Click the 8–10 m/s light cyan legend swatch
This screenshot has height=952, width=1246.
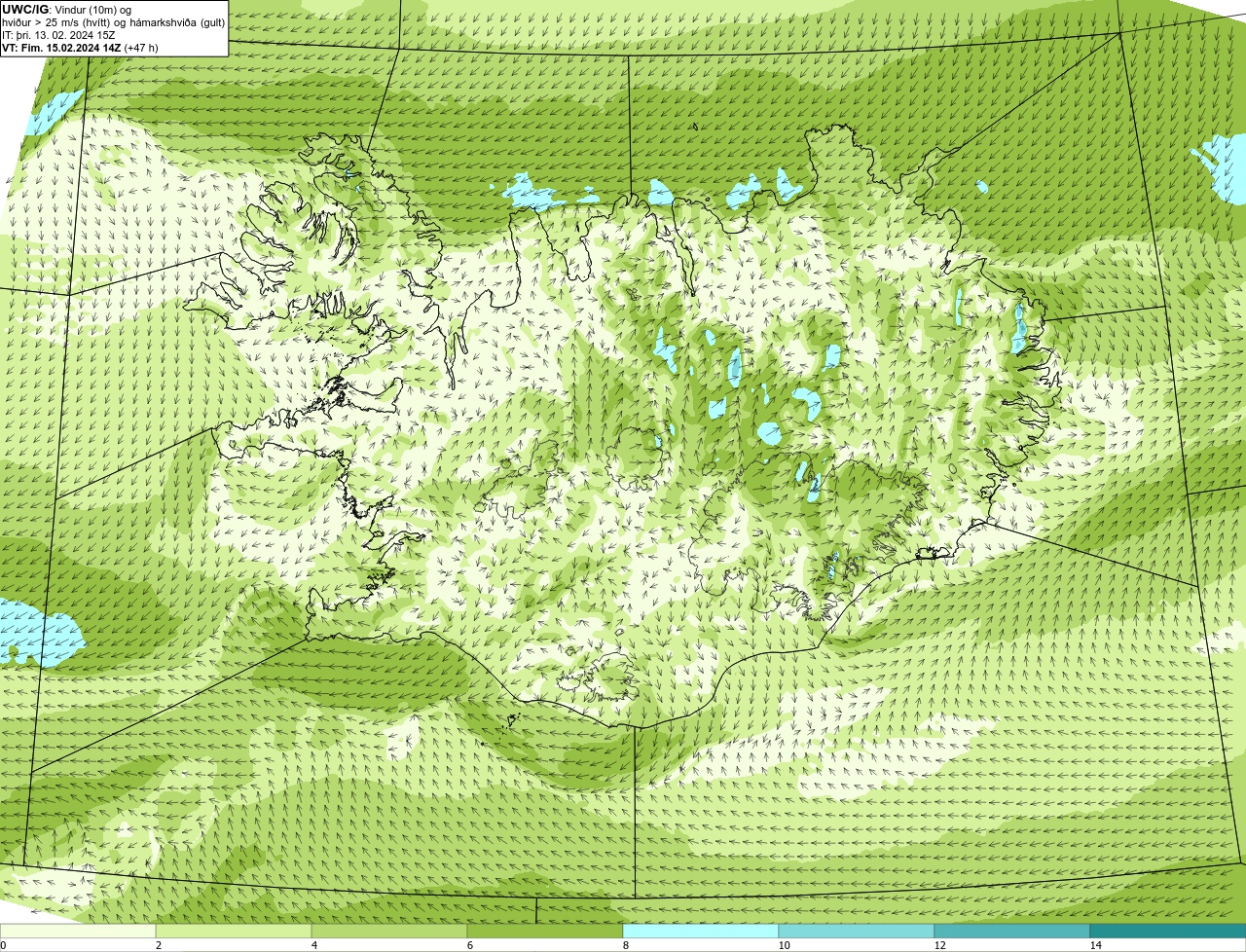[701, 931]
